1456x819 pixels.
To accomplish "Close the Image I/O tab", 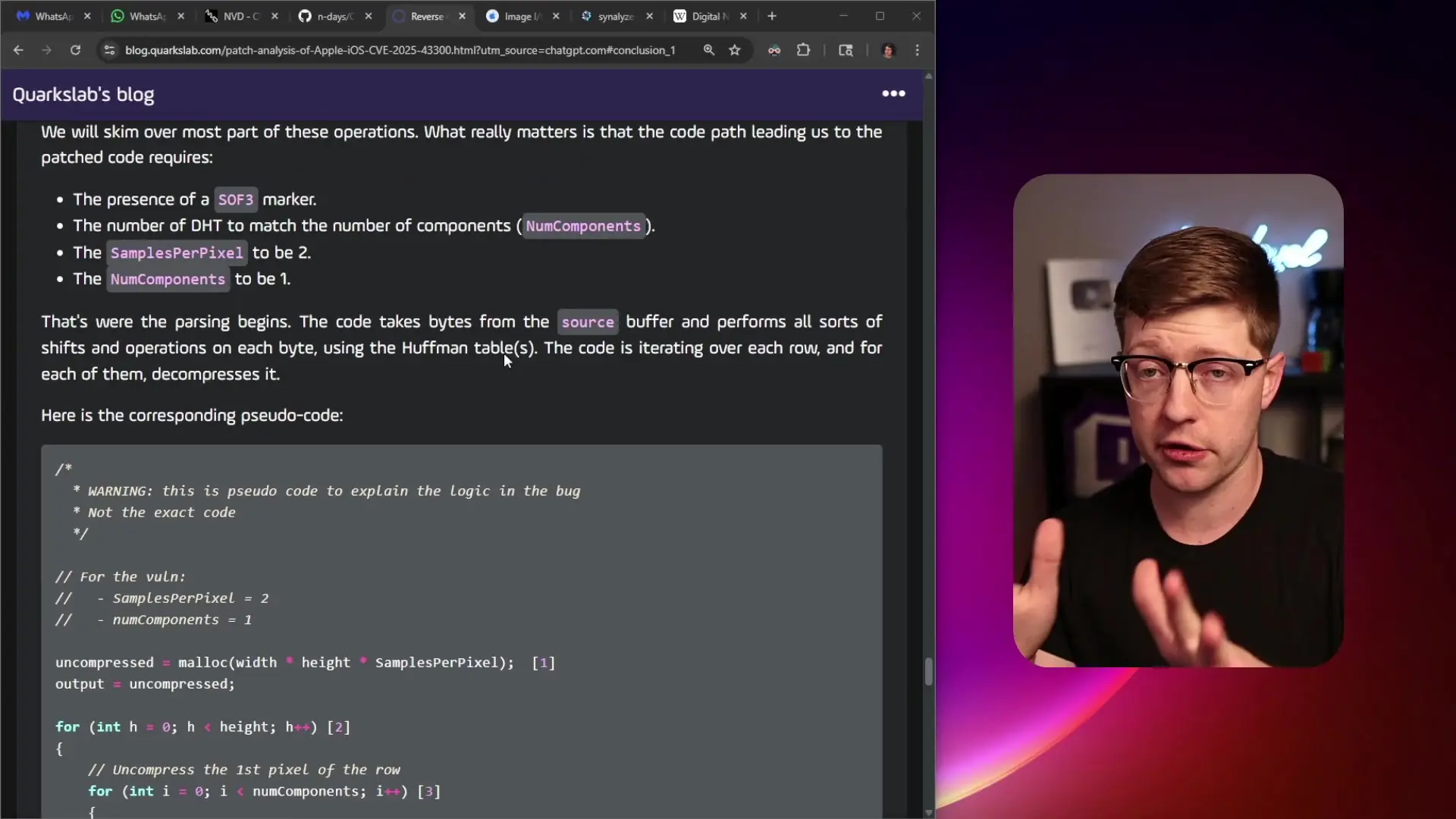I will (x=556, y=16).
